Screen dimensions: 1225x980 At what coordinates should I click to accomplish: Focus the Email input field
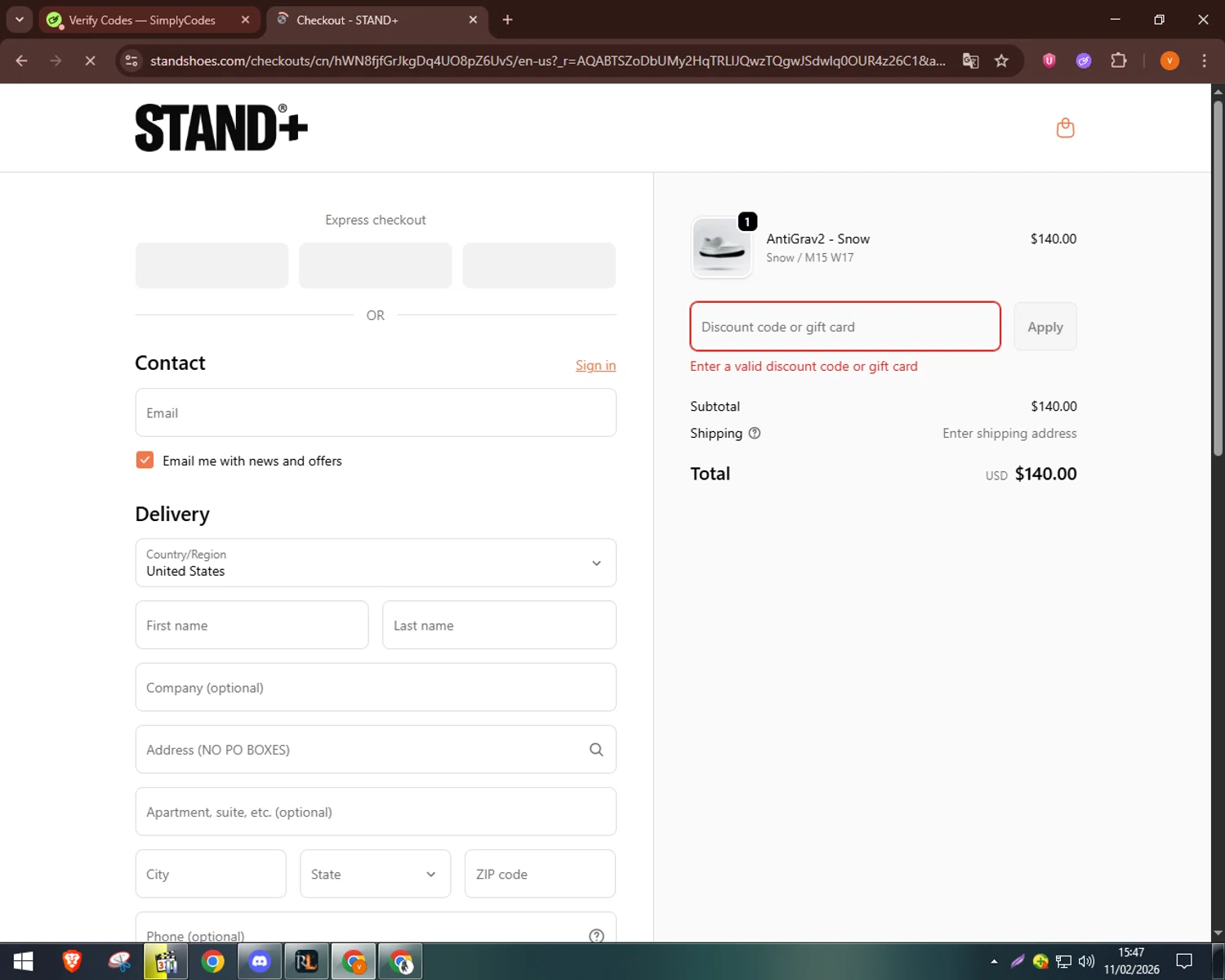tap(376, 412)
